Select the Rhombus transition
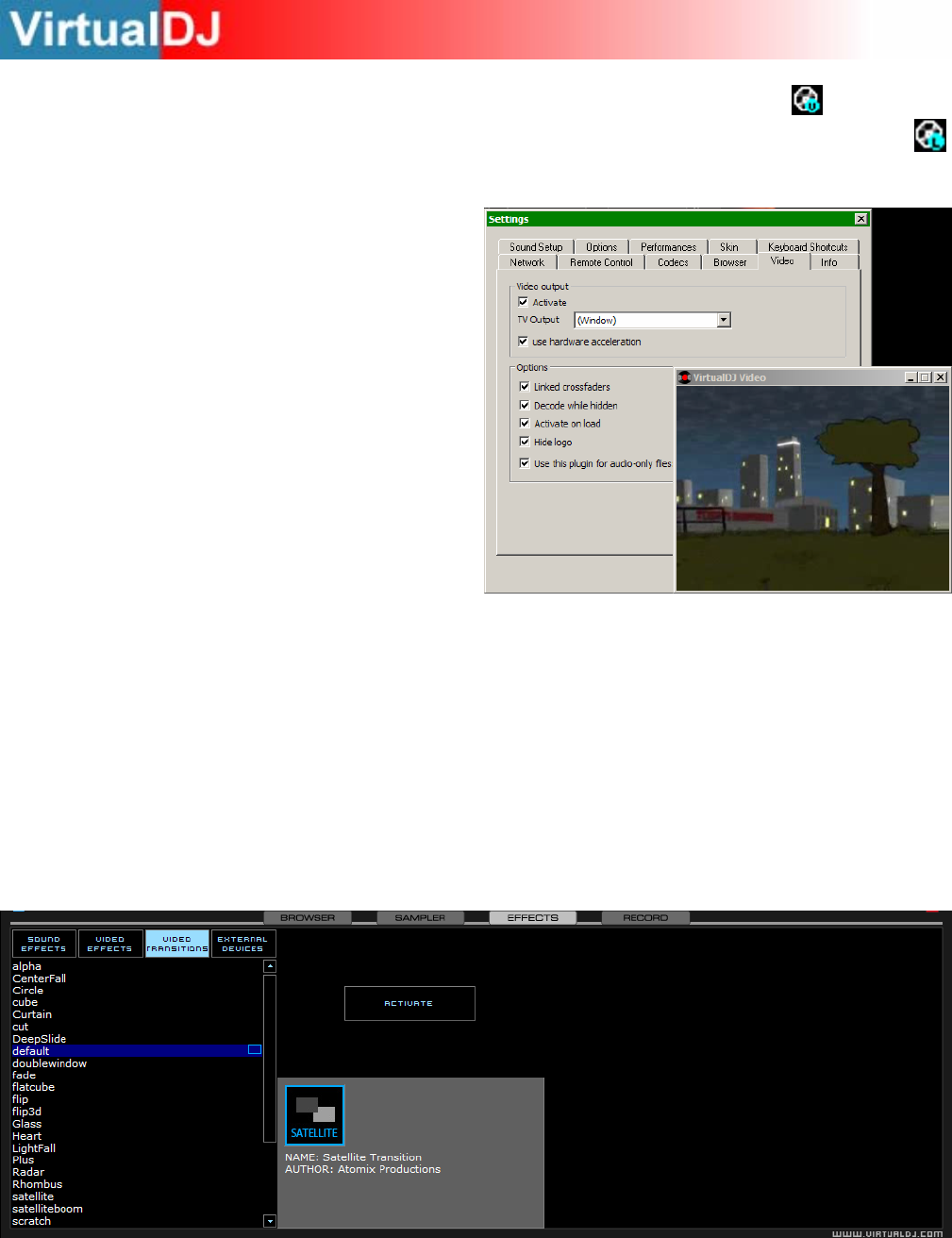Screen dimensions: 952x1238 38,1184
